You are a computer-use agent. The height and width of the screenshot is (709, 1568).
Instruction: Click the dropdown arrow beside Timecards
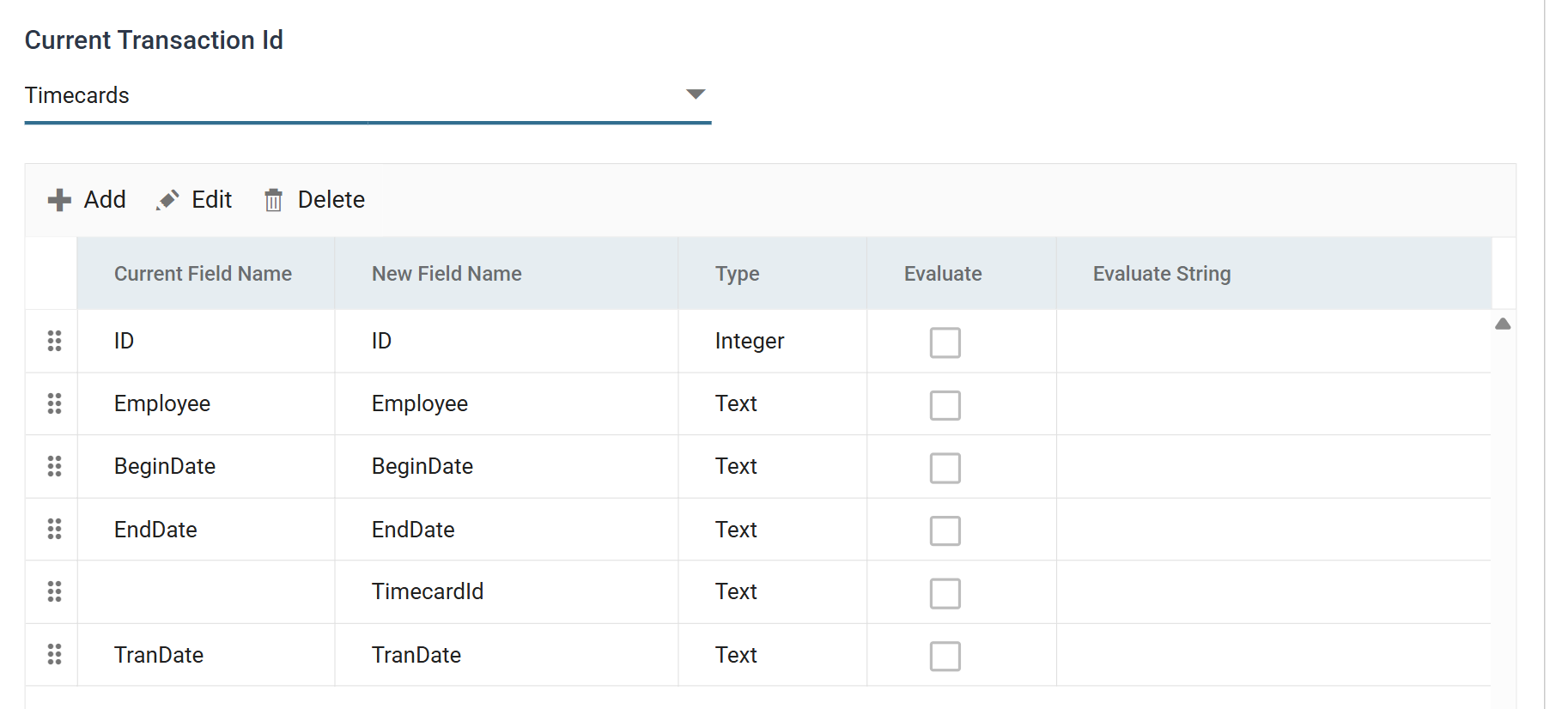pos(696,94)
